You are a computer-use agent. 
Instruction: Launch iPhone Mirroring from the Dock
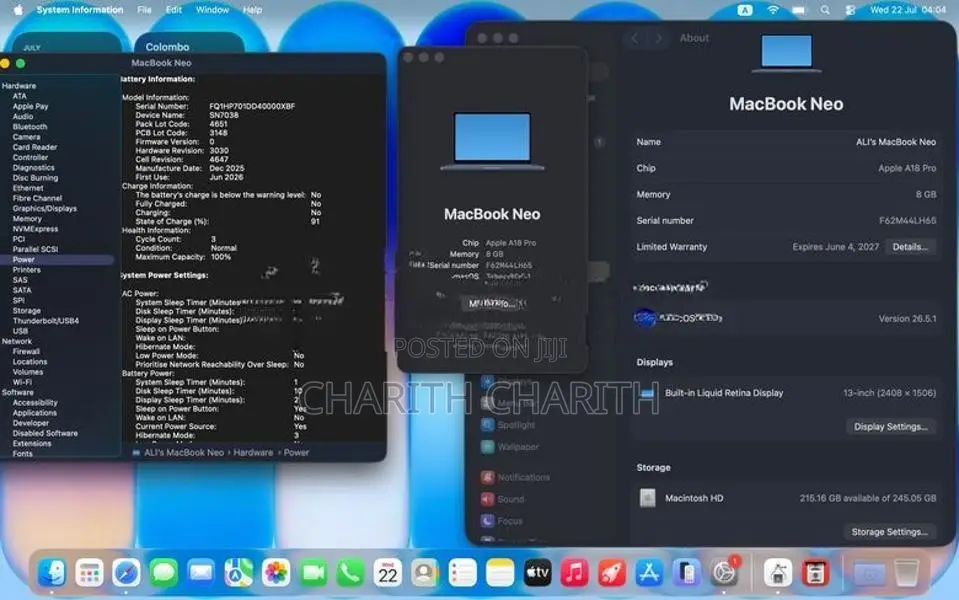(686, 573)
